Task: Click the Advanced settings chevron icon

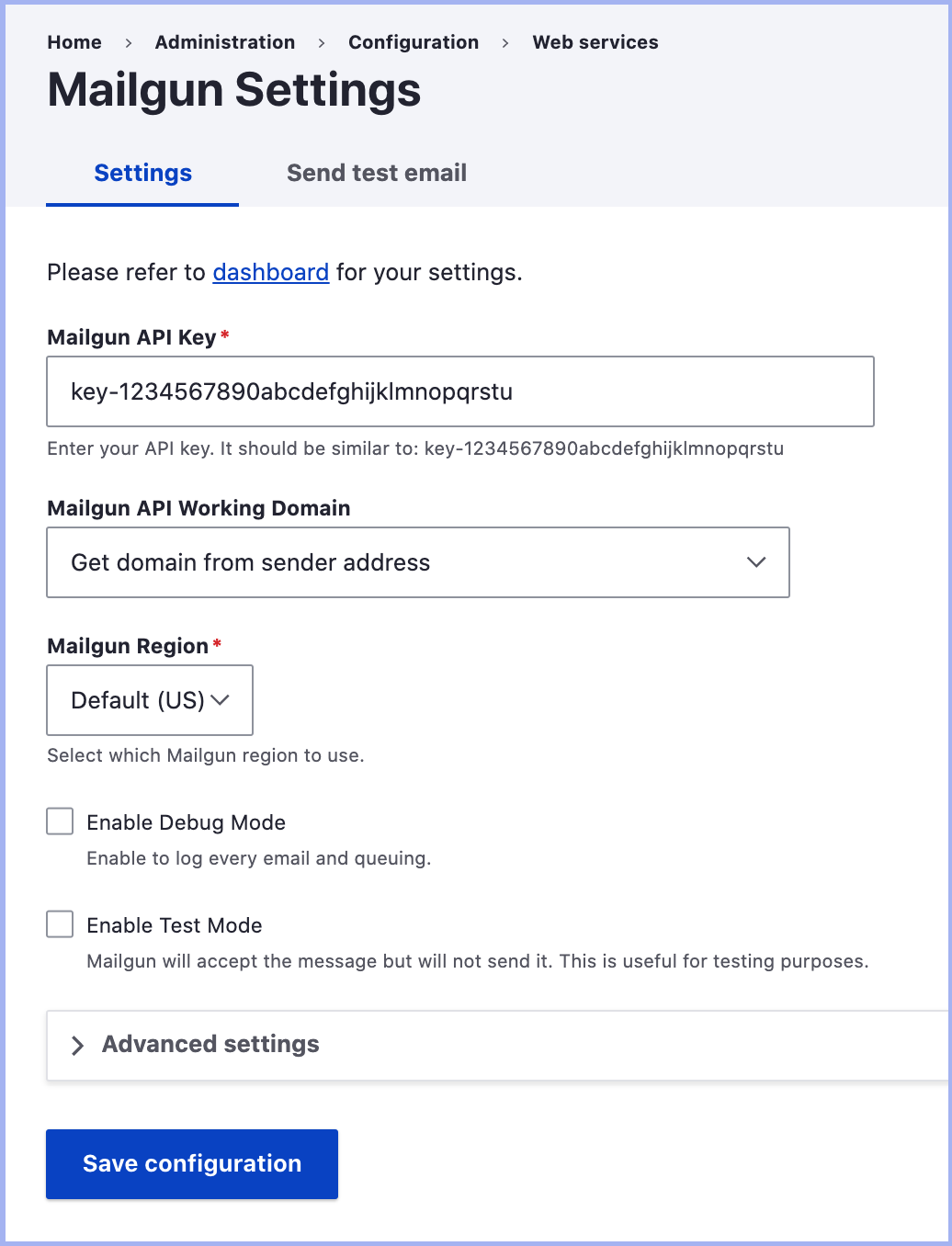Action: (x=78, y=1045)
